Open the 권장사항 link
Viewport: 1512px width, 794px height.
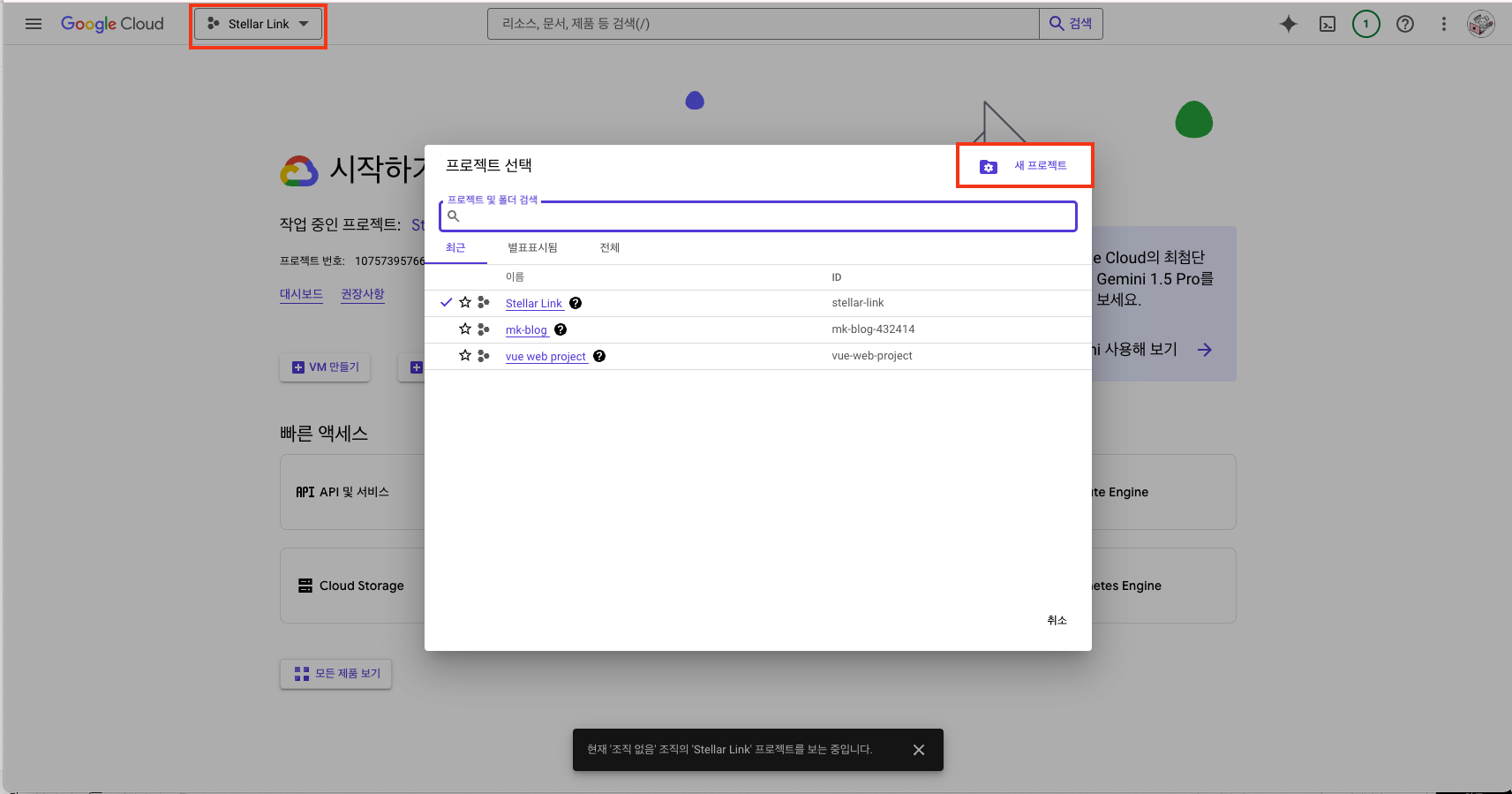363,294
